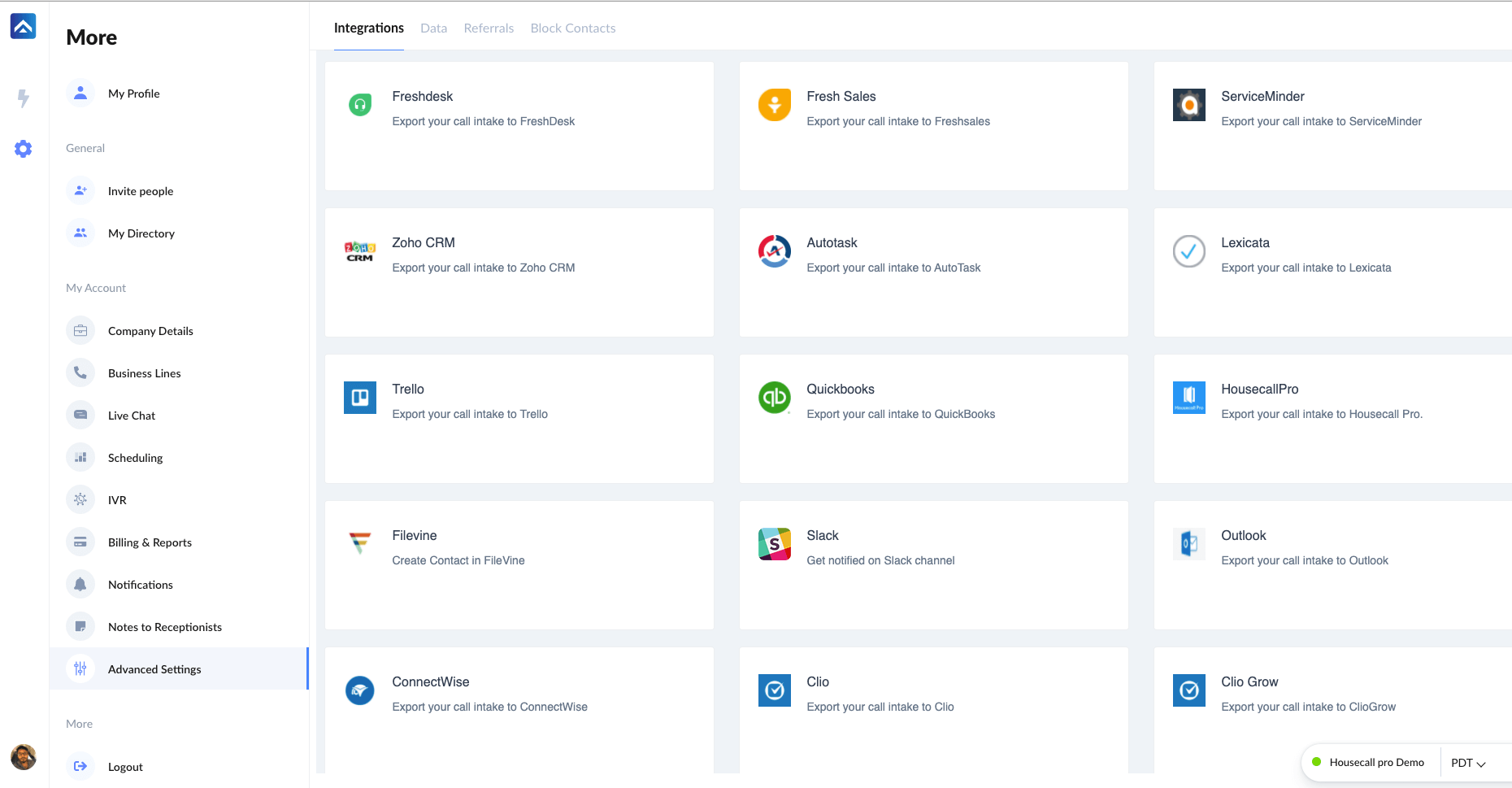
Task: Click the Billing & Reports card icon
Action: (80, 542)
